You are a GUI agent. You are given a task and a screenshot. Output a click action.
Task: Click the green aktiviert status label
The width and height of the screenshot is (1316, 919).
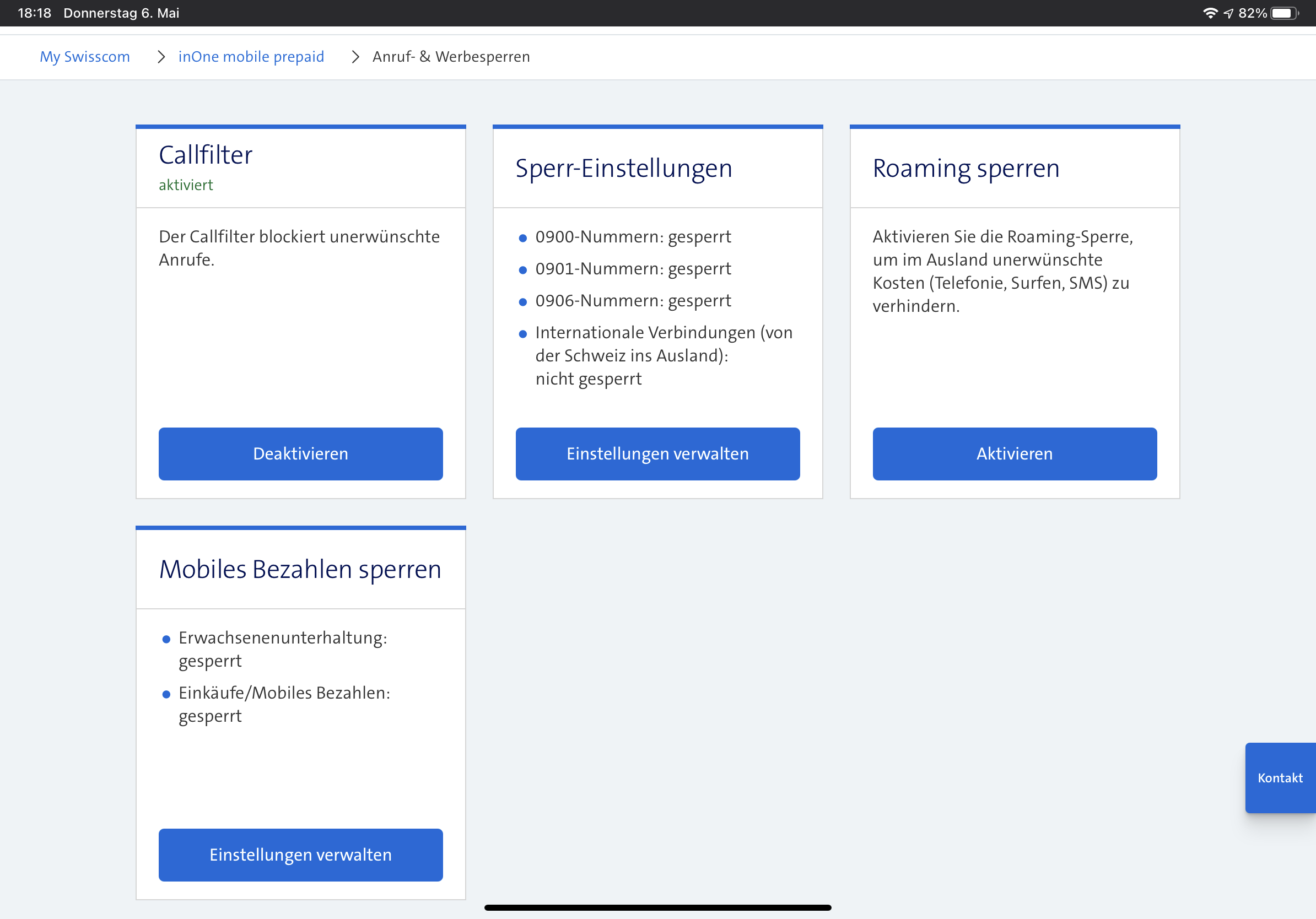coord(186,185)
